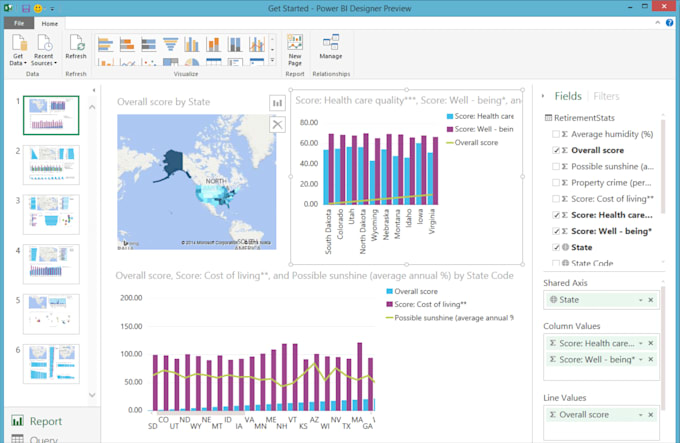
Task: Uncheck the State field checkbox
Action: [556, 248]
